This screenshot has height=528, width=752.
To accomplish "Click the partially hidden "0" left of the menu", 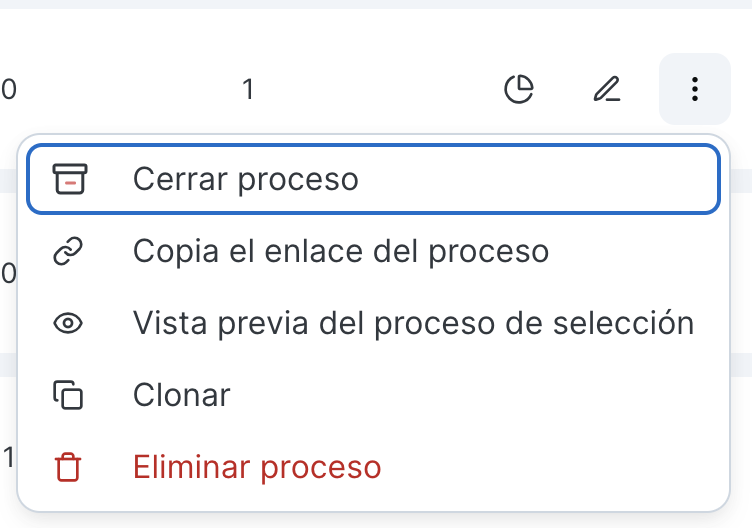I will (8, 273).
